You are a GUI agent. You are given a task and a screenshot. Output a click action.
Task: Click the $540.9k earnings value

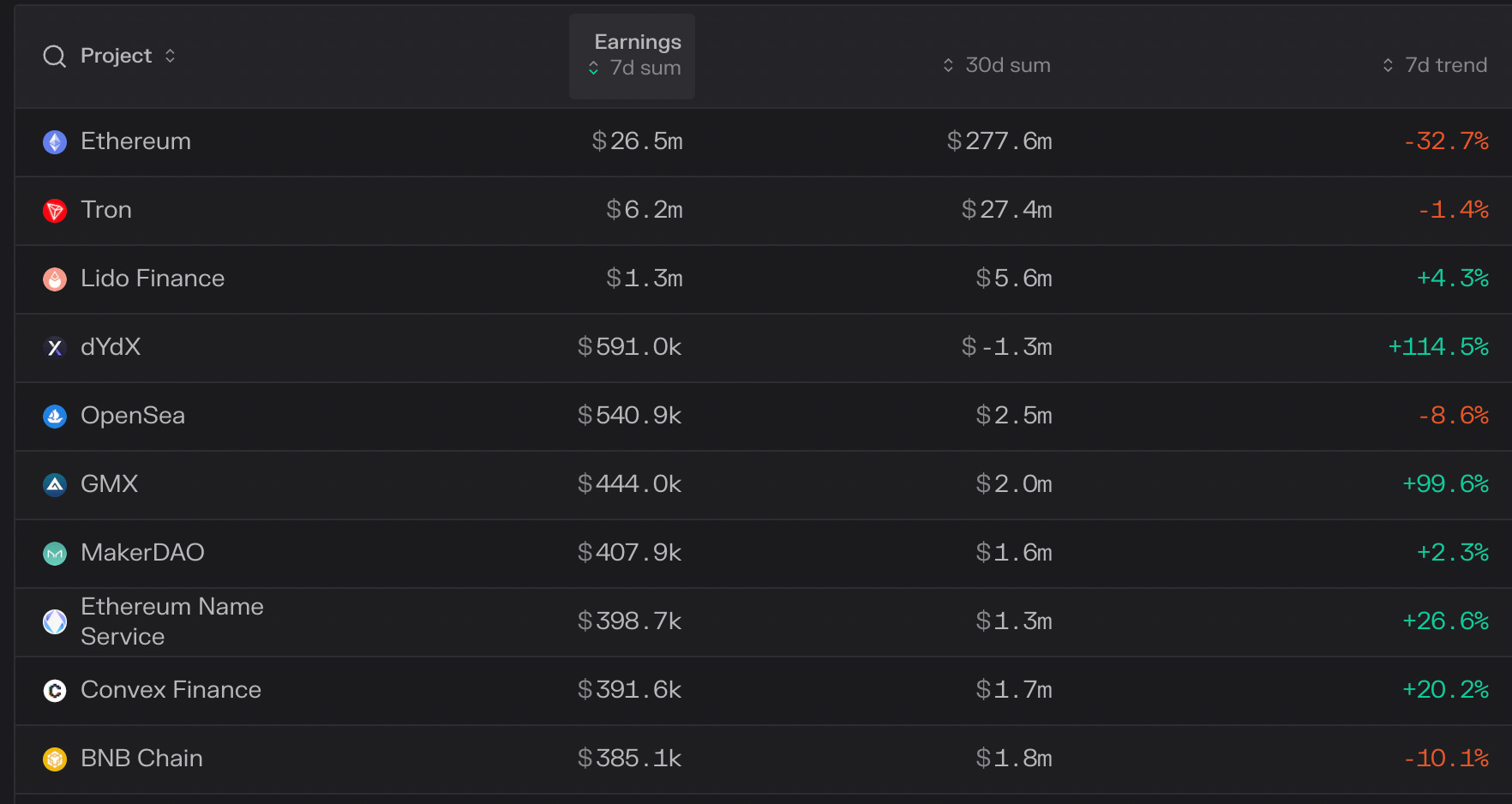tap(630, 416)
